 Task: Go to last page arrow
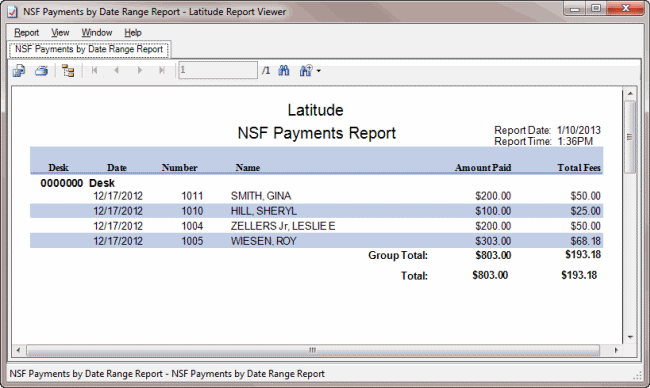(162, 70)
